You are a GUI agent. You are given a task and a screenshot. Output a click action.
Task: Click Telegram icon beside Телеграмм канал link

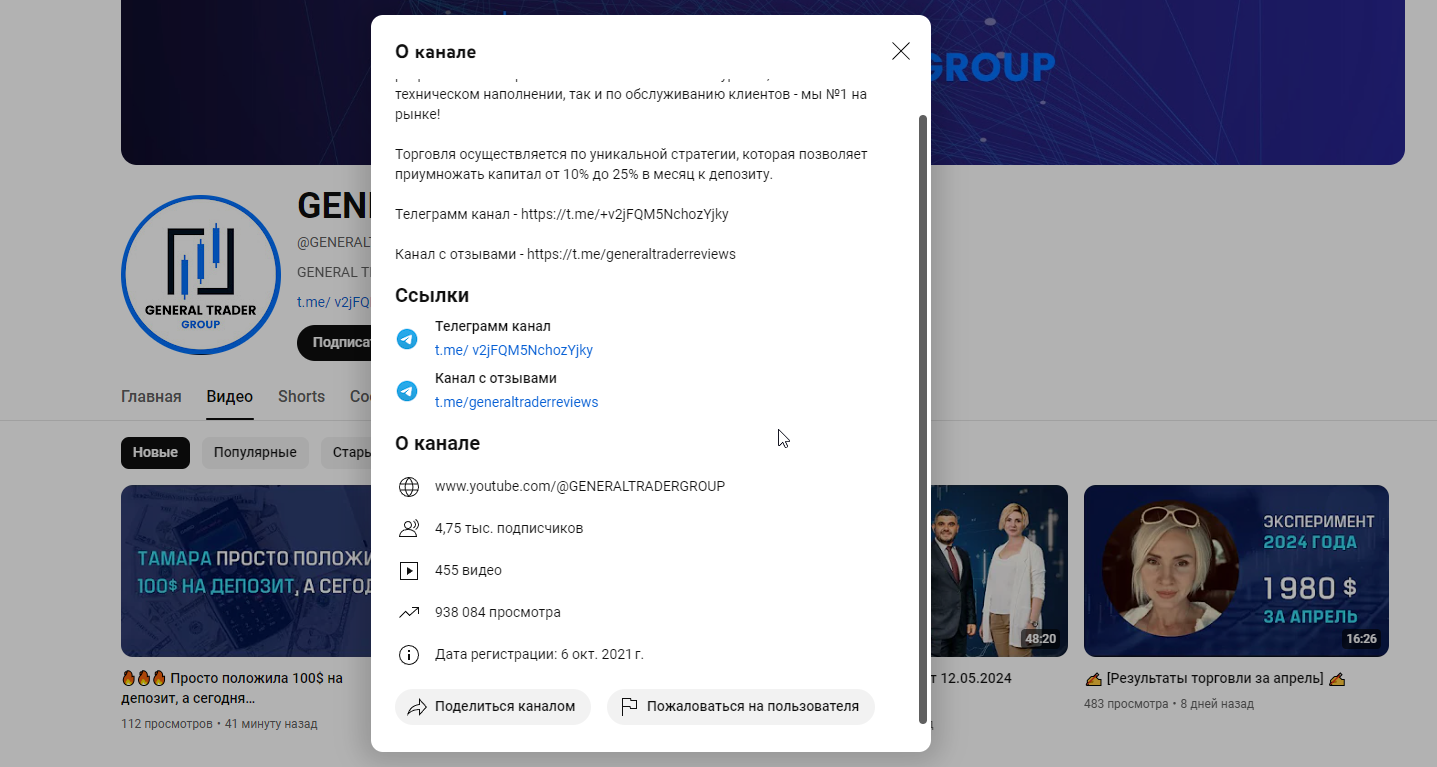pyautogui.click(x=407, y=339)
